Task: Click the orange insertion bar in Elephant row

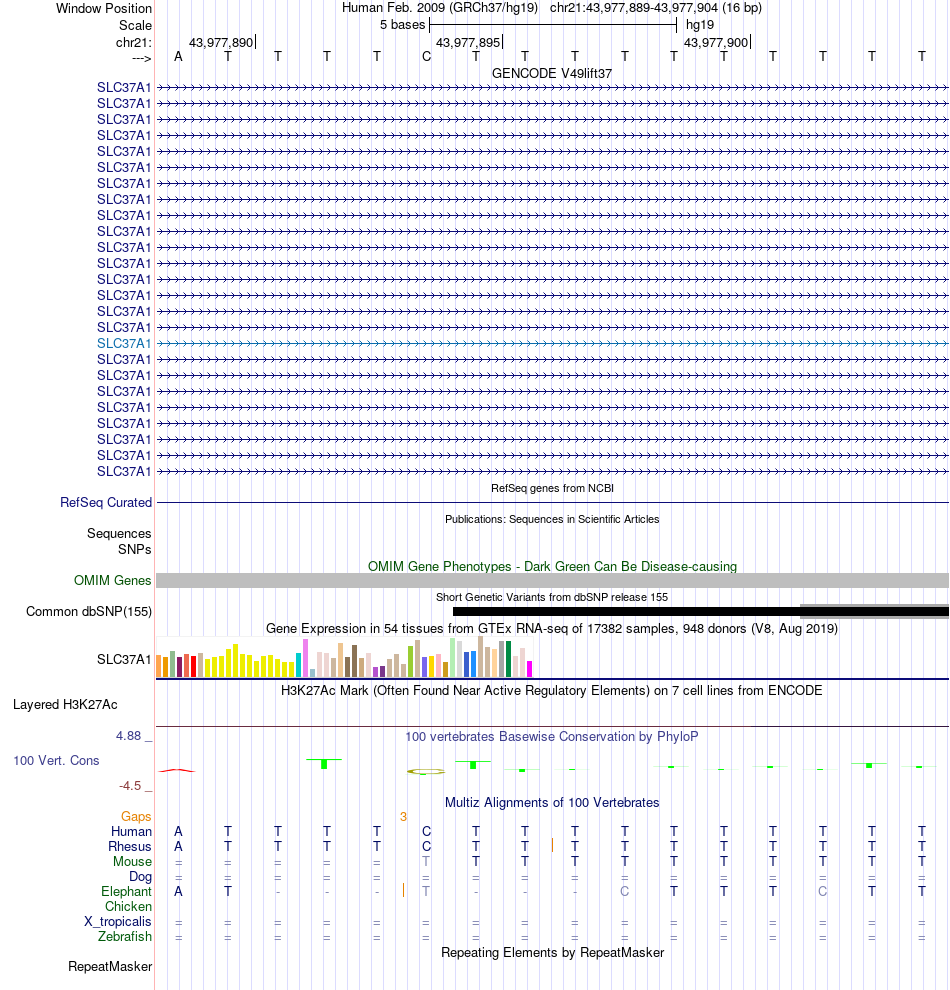Action: coord(403,890)
